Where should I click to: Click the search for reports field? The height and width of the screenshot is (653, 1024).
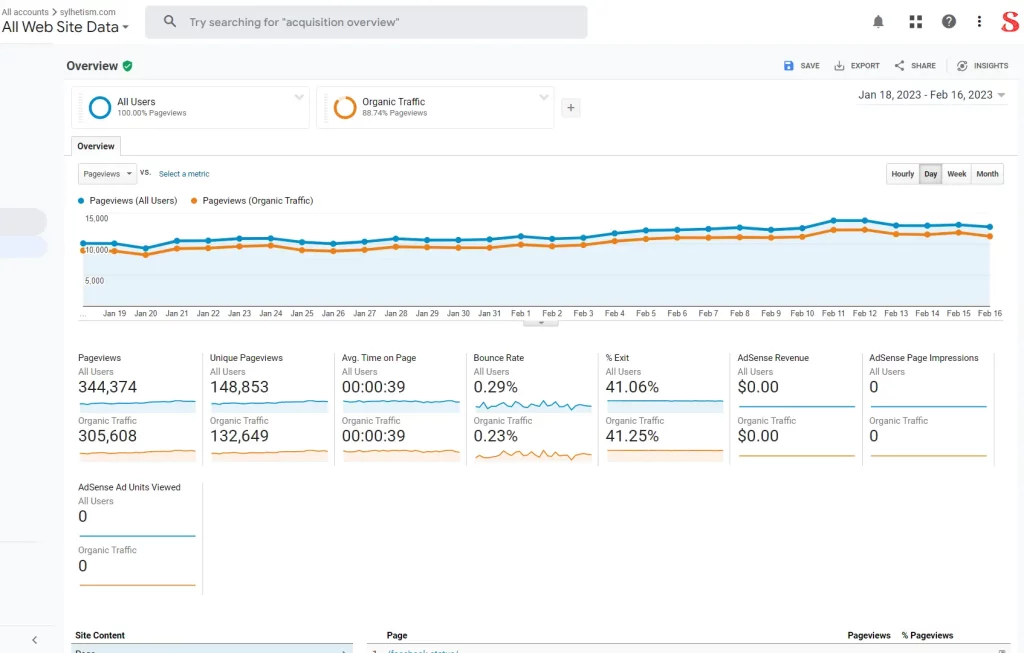pos(366,22)
